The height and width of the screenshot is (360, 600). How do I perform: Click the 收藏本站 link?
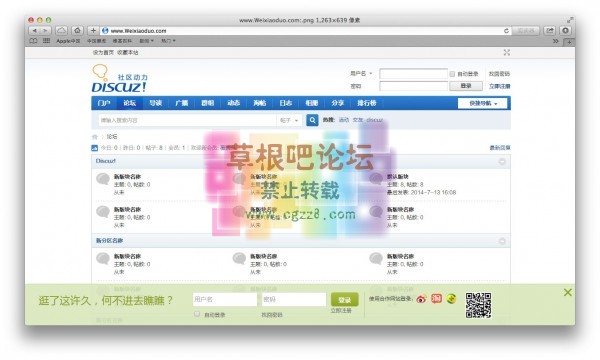[x=128, y=52]
